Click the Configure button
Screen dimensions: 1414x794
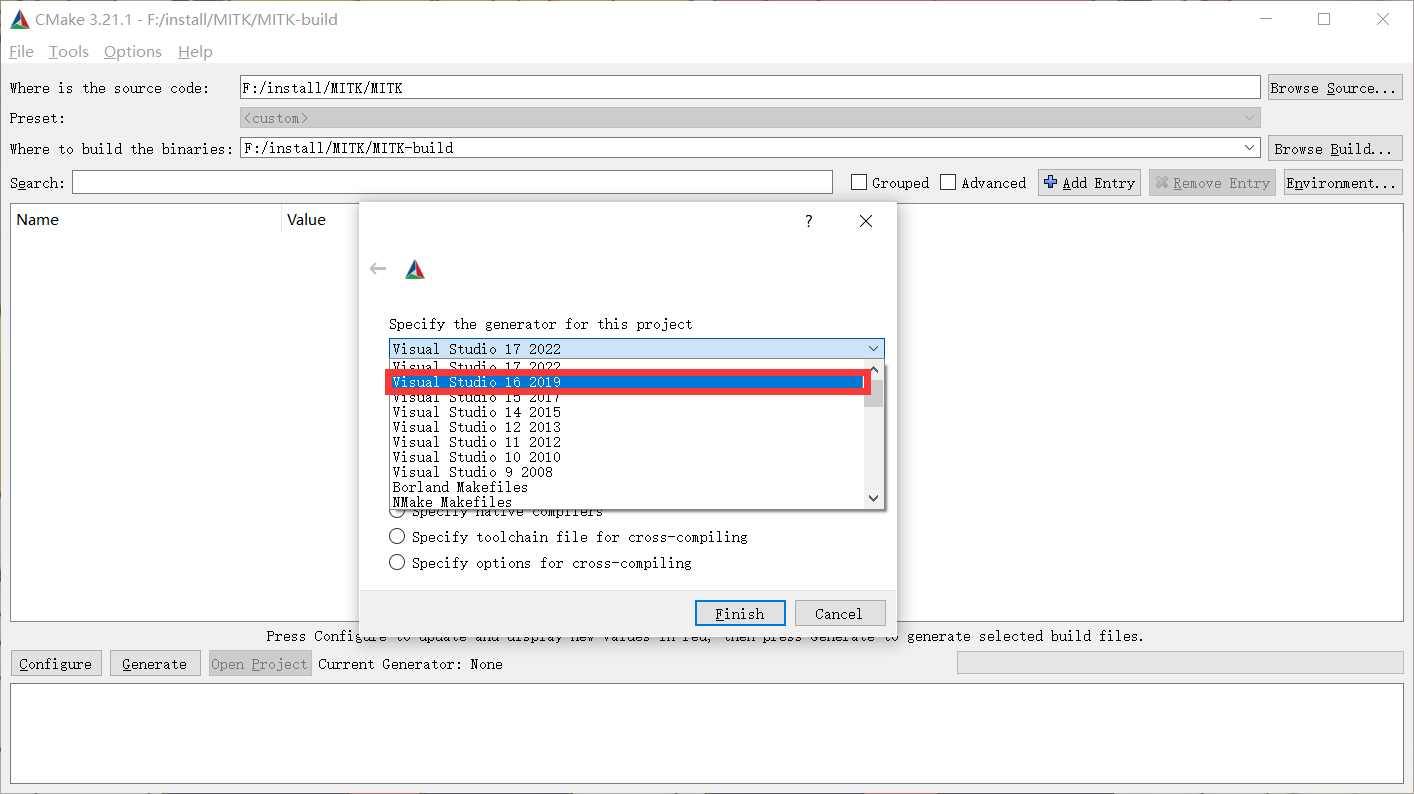(56, 664)
